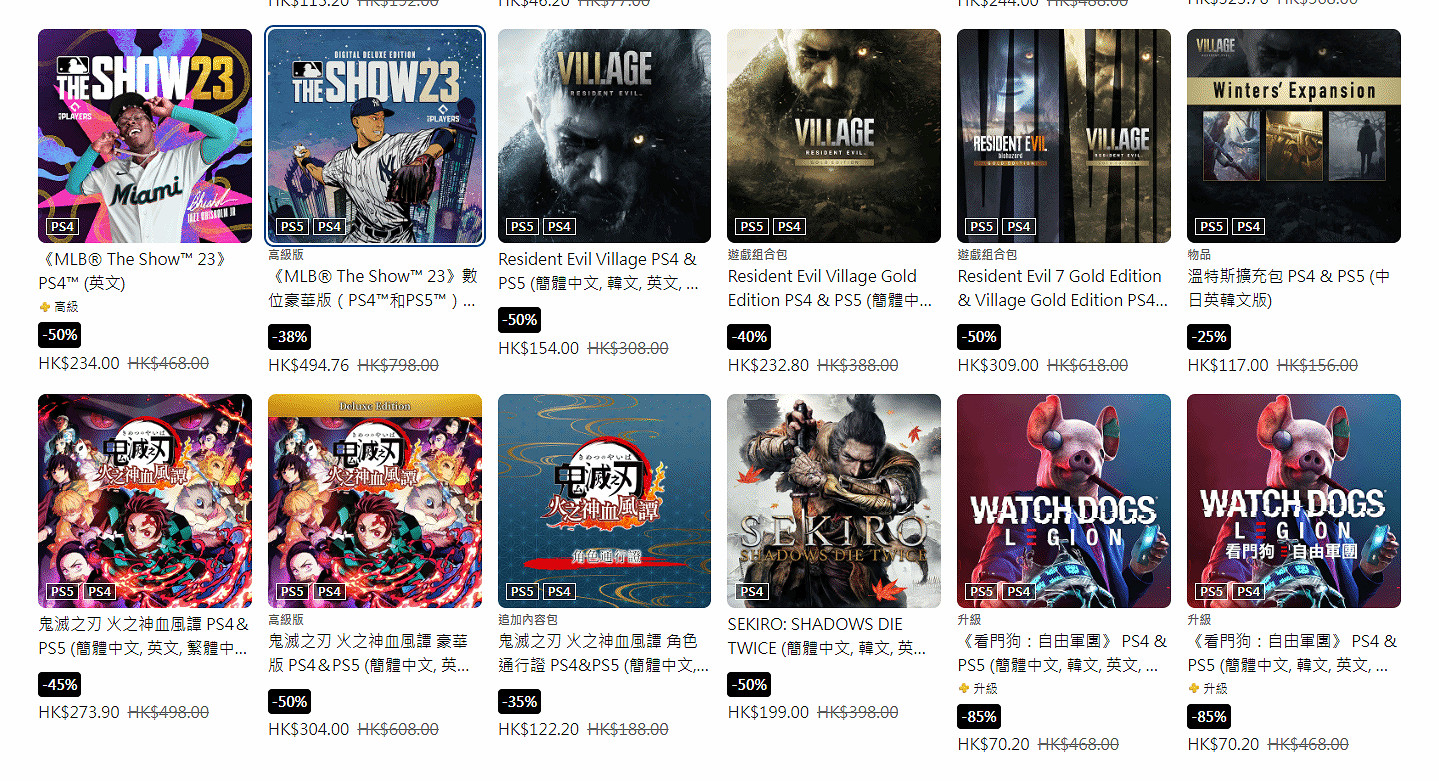Open Demon Slayer character pass add-on cover
Viewport: 1439px width, 781px height.
[605, 501]
